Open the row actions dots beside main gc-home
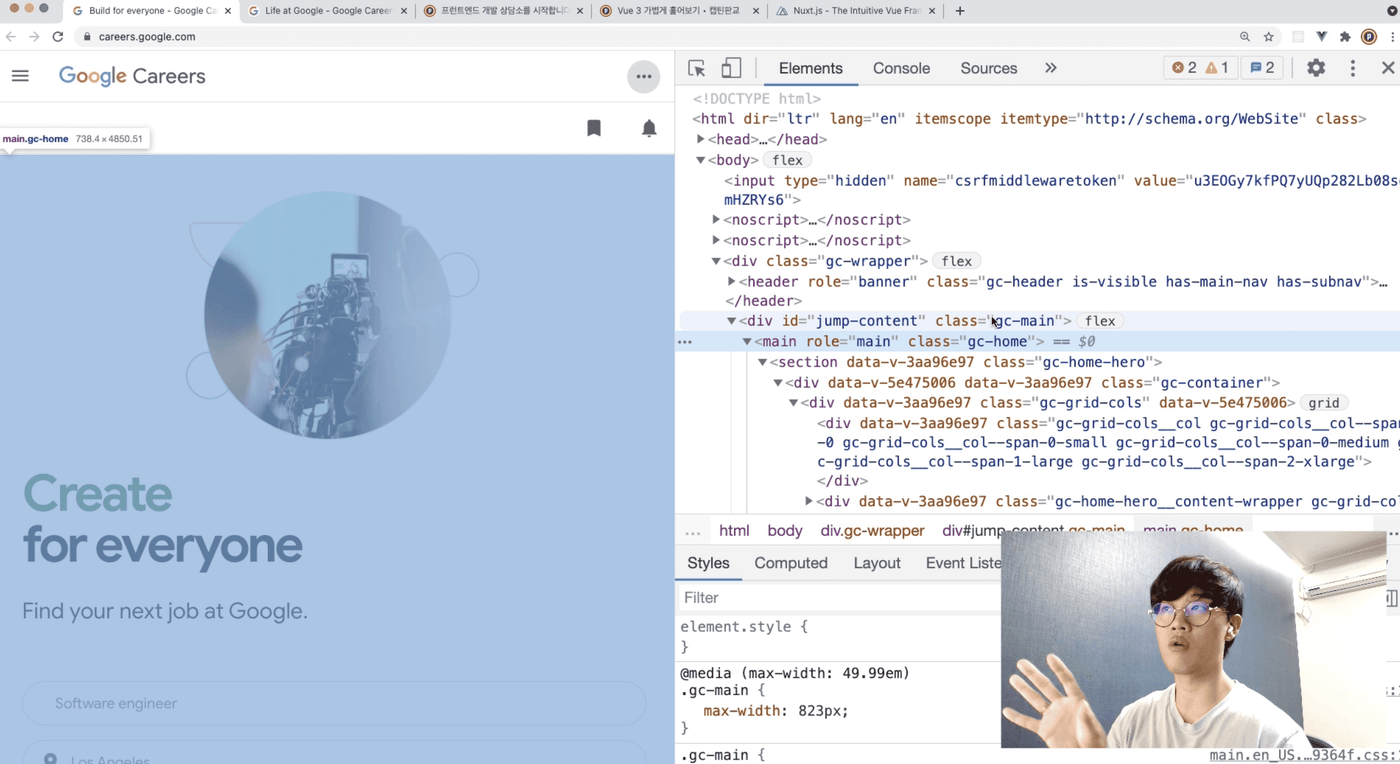Viewport: 1400px width, 764px height. 685,342
